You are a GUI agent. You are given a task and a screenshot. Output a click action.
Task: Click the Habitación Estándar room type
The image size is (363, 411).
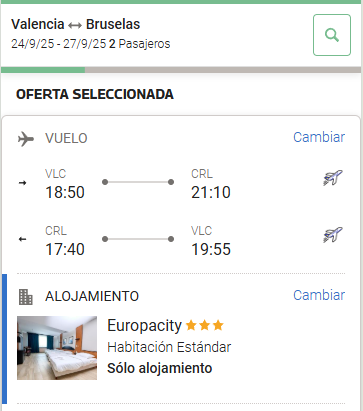(169, 347)
